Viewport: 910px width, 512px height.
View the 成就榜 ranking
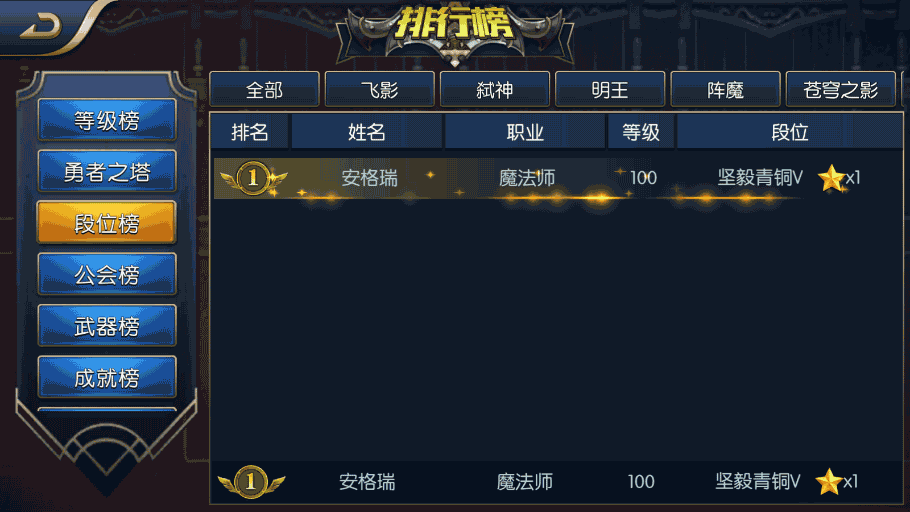(107, 377)
